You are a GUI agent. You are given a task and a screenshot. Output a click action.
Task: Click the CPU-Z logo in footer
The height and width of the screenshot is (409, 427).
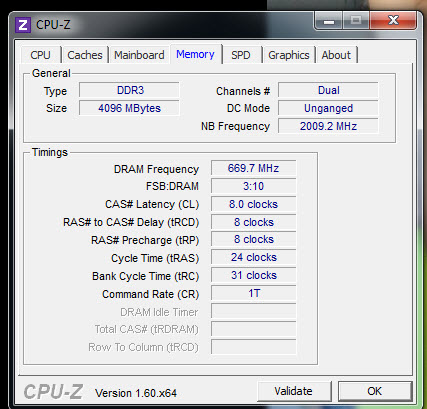53,391
